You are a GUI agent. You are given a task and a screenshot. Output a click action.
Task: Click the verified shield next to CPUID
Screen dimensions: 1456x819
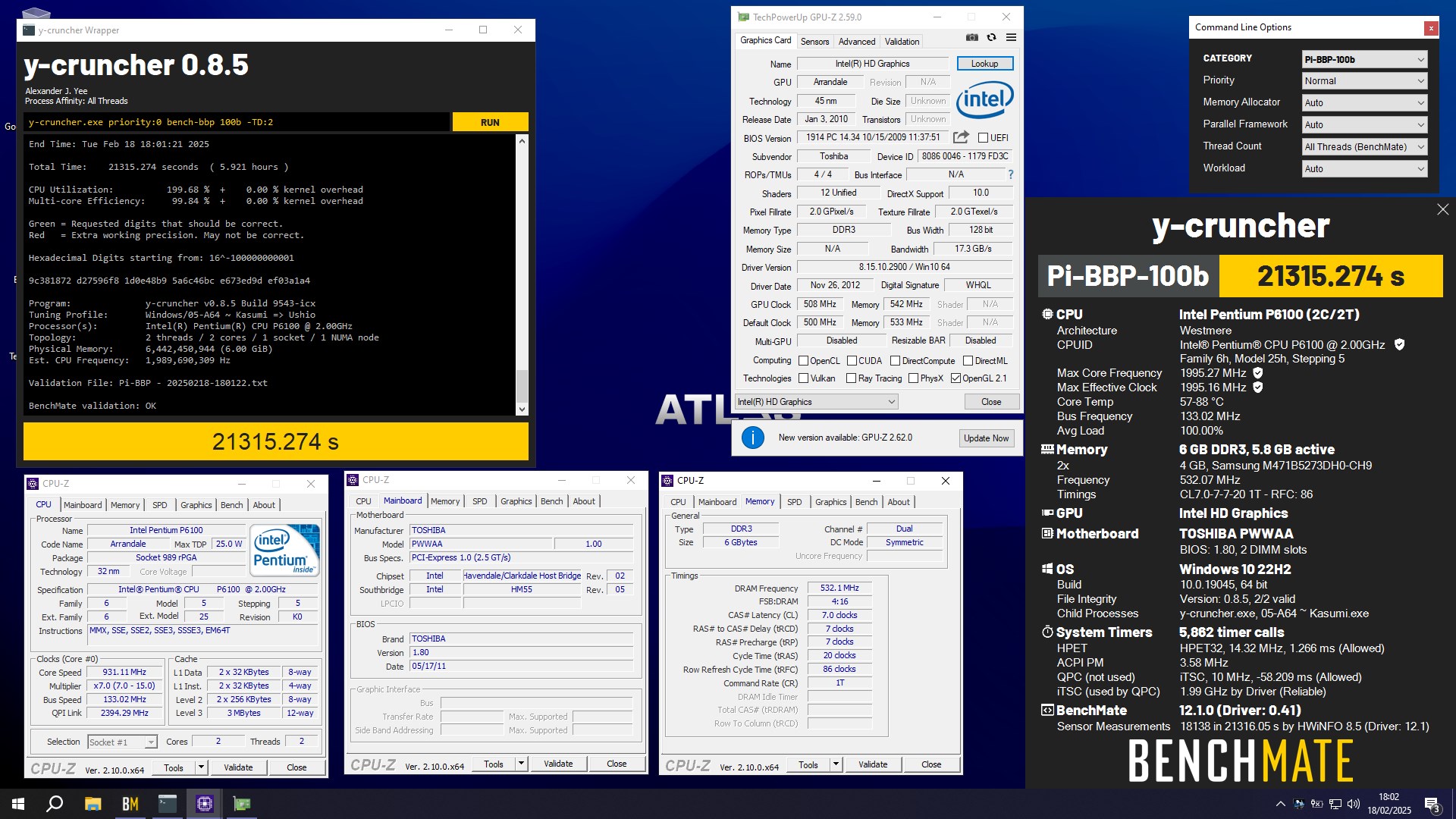(1399, 344)
